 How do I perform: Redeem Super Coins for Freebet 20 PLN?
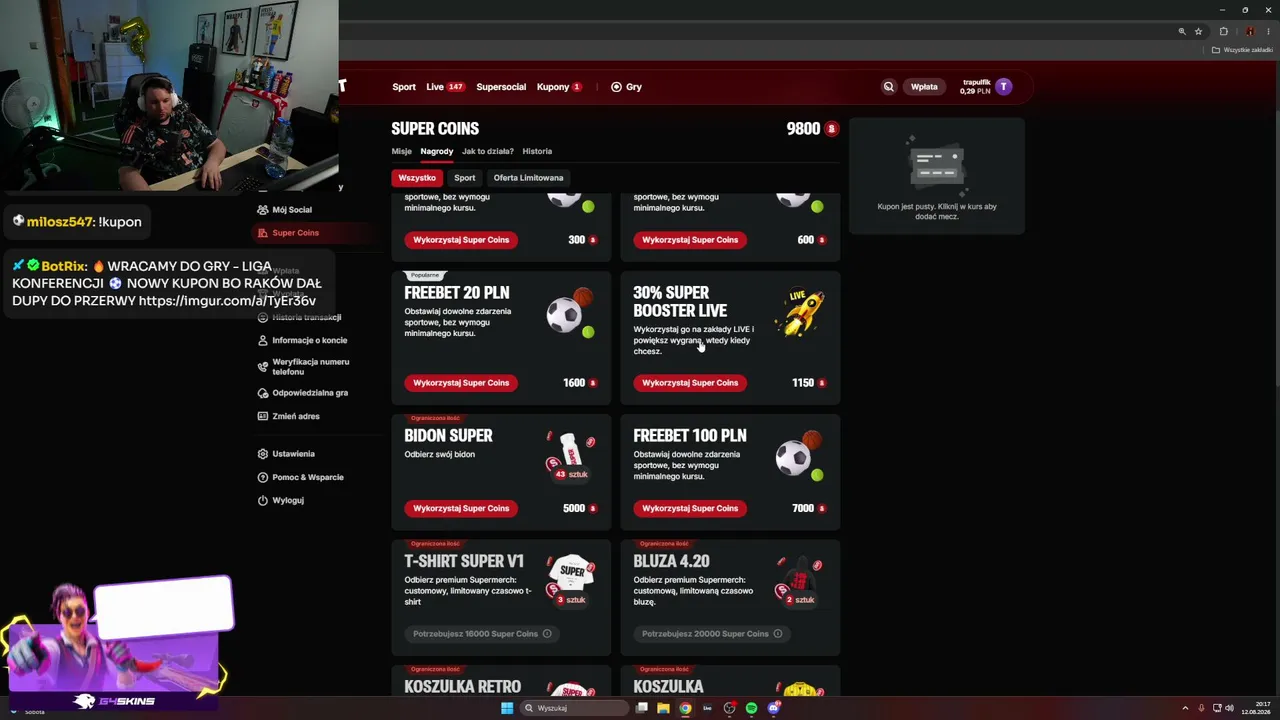(x=461, y=383)
